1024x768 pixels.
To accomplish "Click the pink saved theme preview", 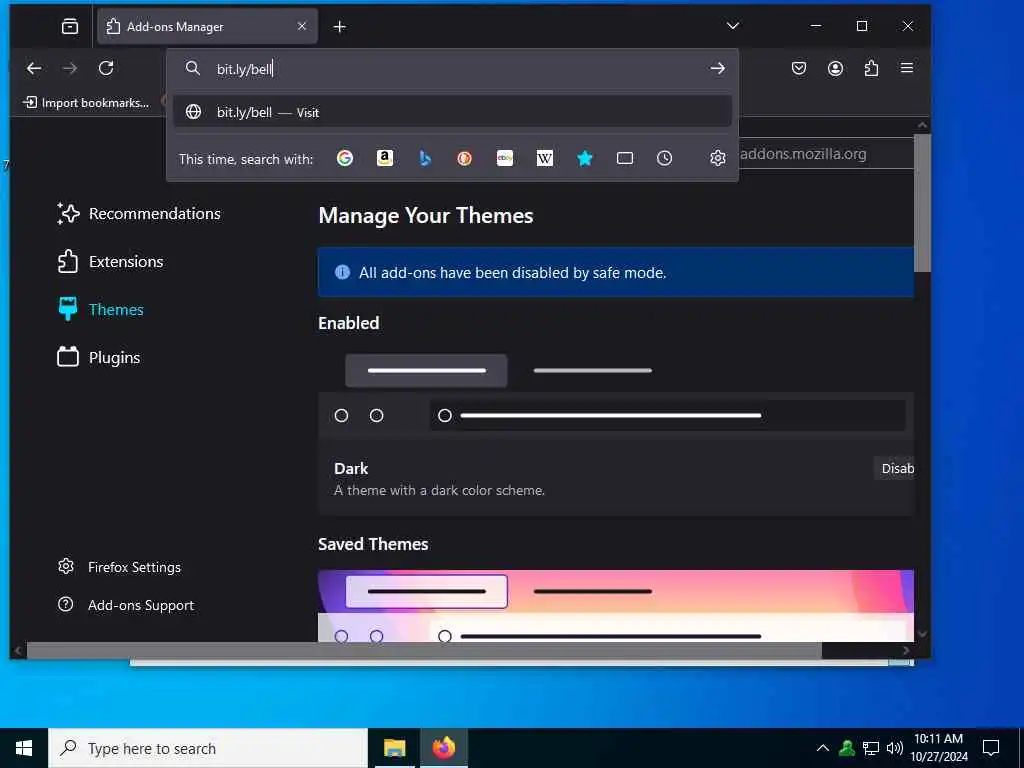I will pos(616,606).
